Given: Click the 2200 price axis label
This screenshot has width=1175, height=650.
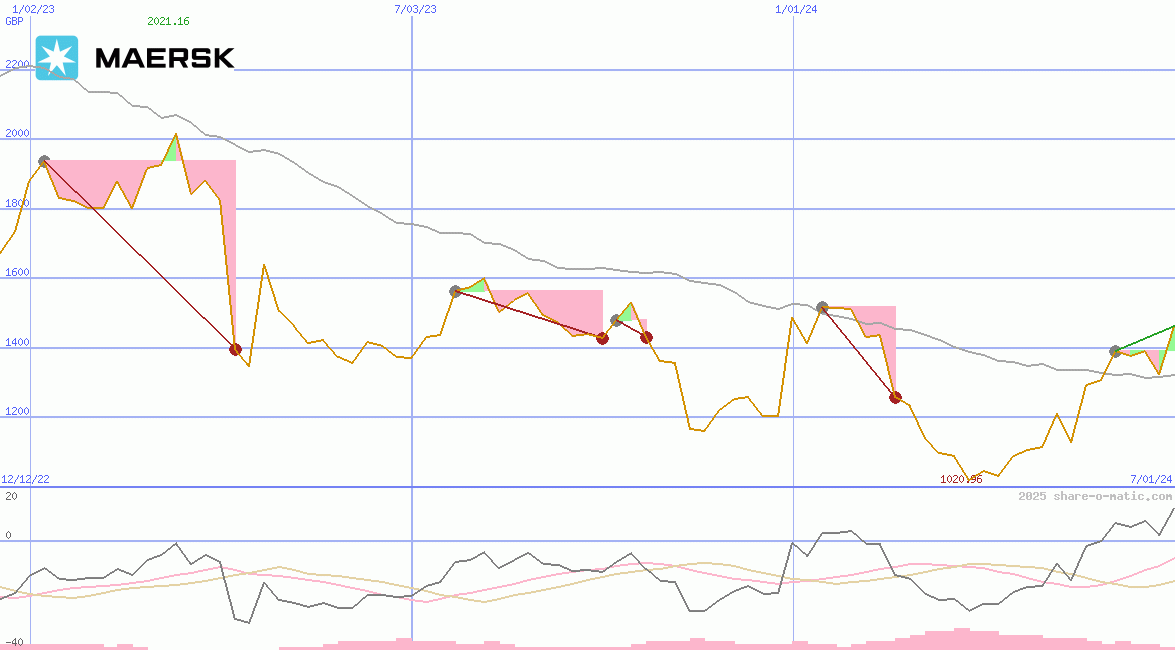Looking at the screenshot, I should (18, 65).
